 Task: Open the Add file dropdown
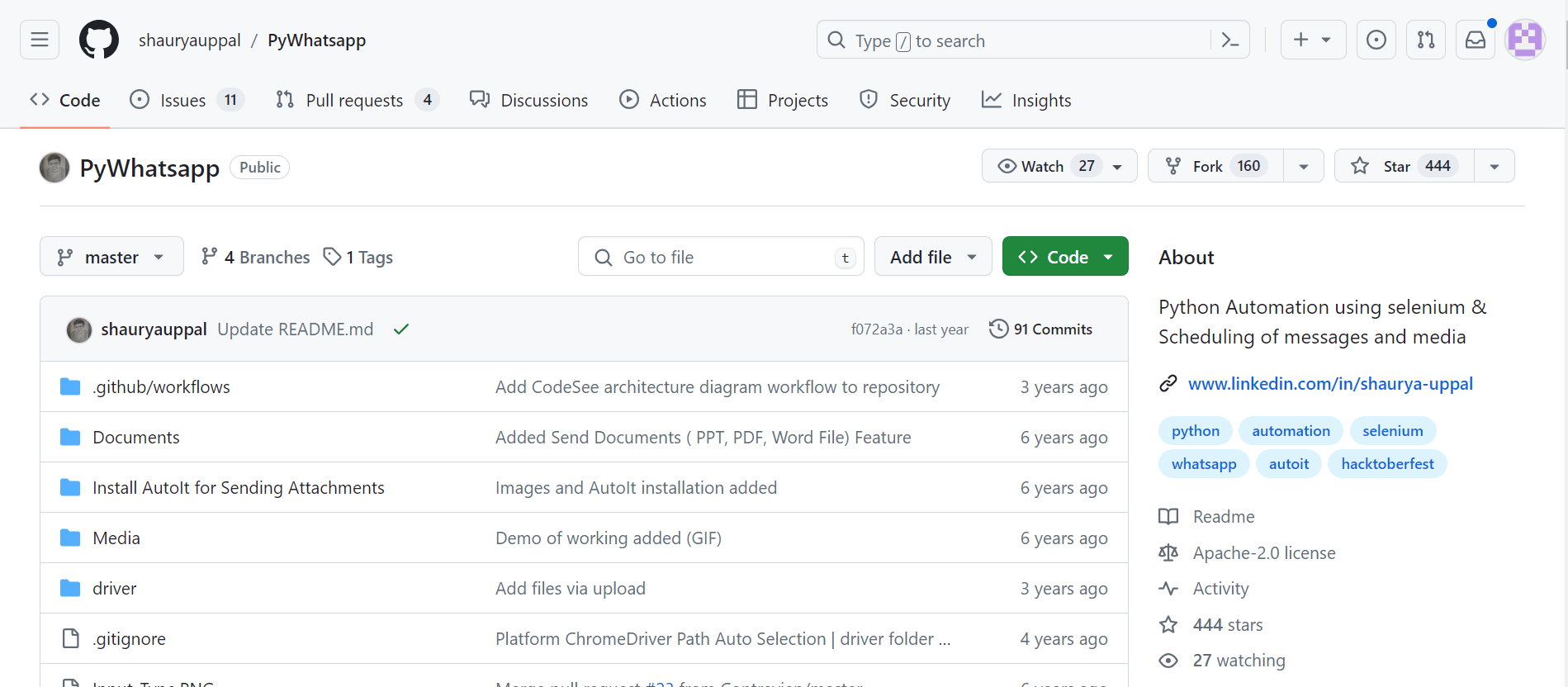(932, 257)
